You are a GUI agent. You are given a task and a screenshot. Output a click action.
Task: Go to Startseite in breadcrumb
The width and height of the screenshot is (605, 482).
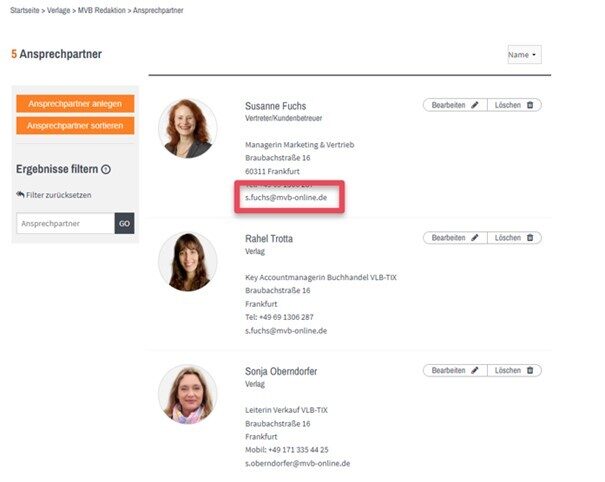(25, 10)
